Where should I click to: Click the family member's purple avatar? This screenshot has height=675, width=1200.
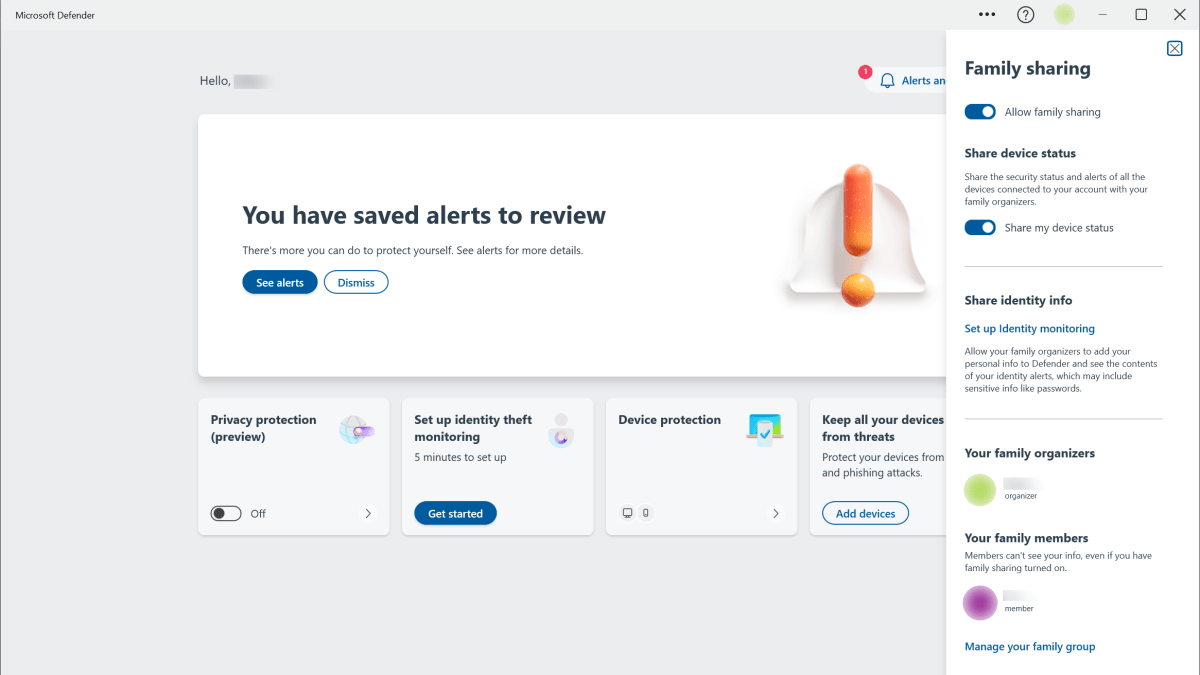coord(980,602)
